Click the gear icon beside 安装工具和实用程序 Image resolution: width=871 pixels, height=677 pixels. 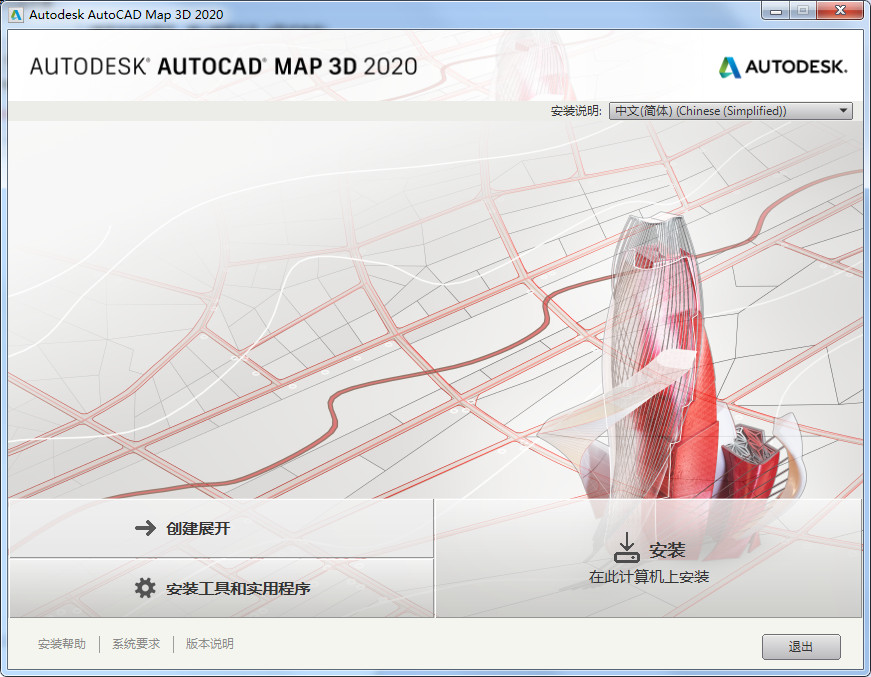tap(146, 588)
